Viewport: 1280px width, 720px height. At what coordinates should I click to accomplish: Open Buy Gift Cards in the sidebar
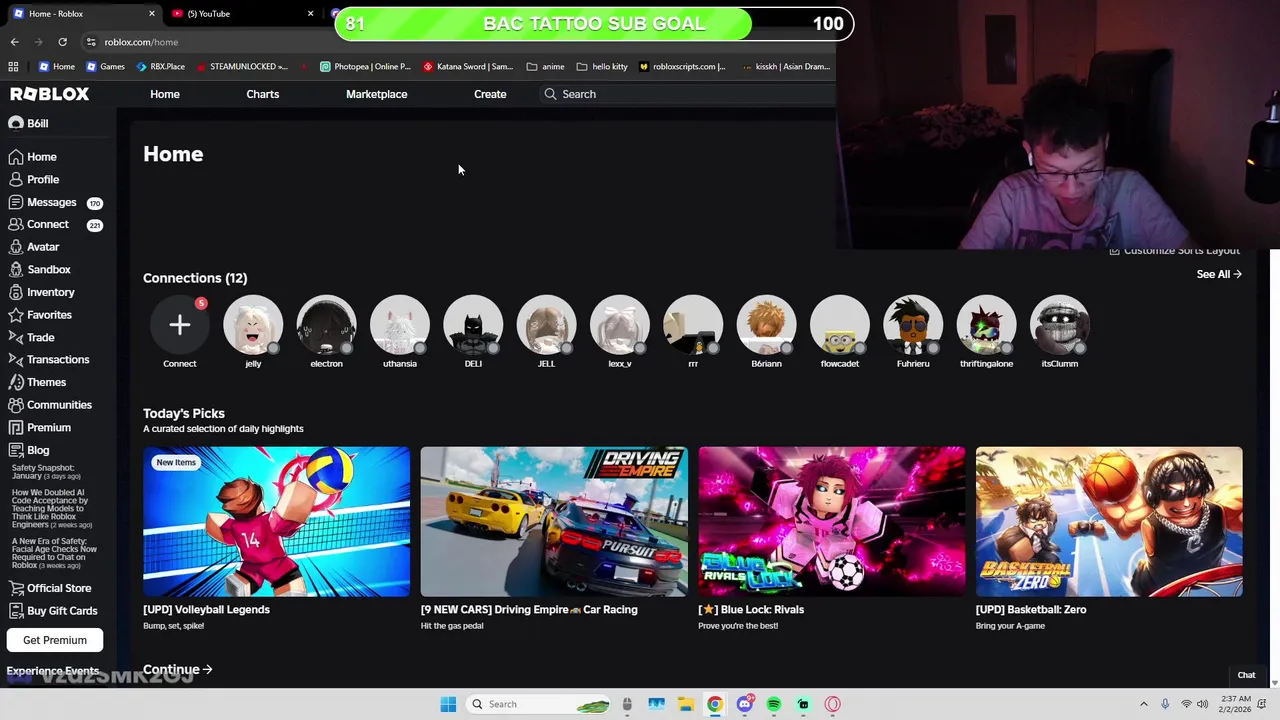53,611
